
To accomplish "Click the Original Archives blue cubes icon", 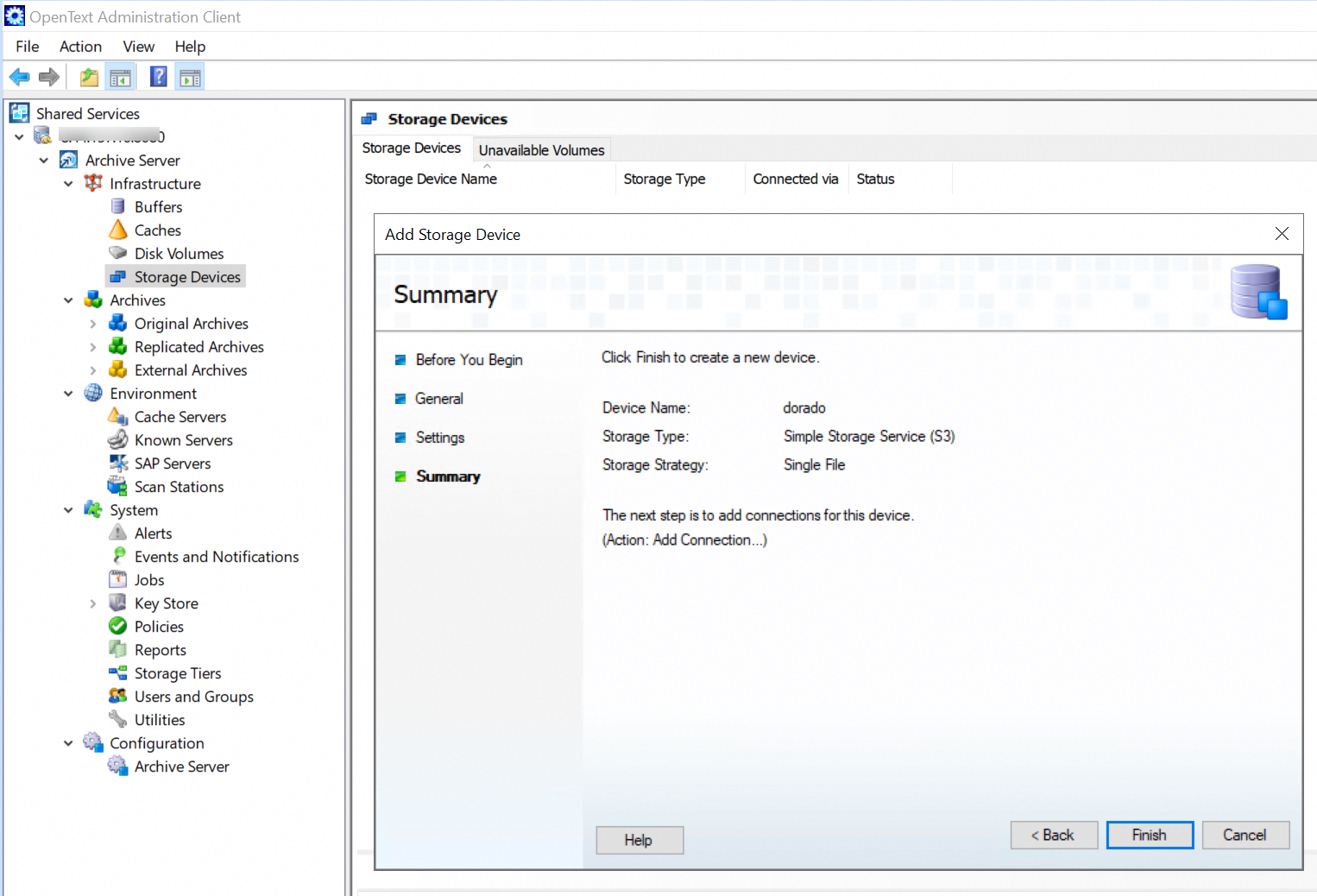I will [118, 323].
